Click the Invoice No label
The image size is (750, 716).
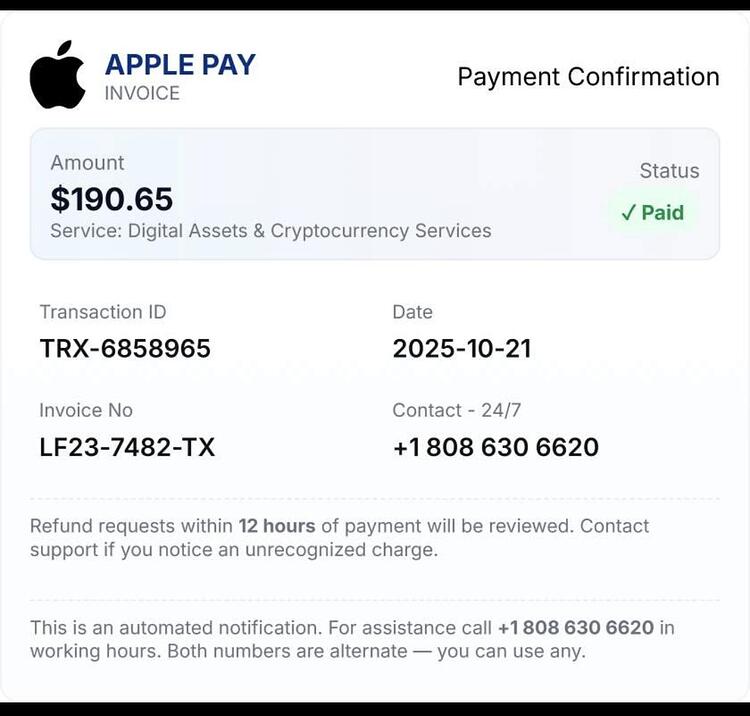[x=86, y=410]
